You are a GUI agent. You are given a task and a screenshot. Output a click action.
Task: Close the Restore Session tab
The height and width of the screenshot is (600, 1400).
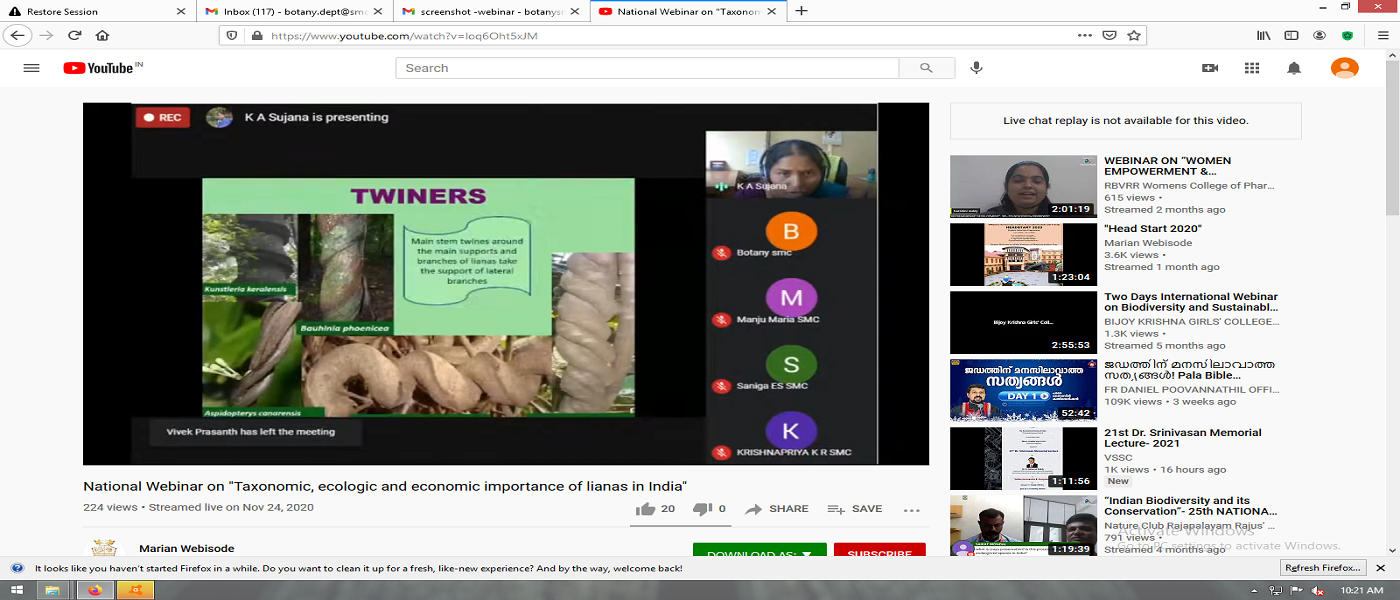180,11
